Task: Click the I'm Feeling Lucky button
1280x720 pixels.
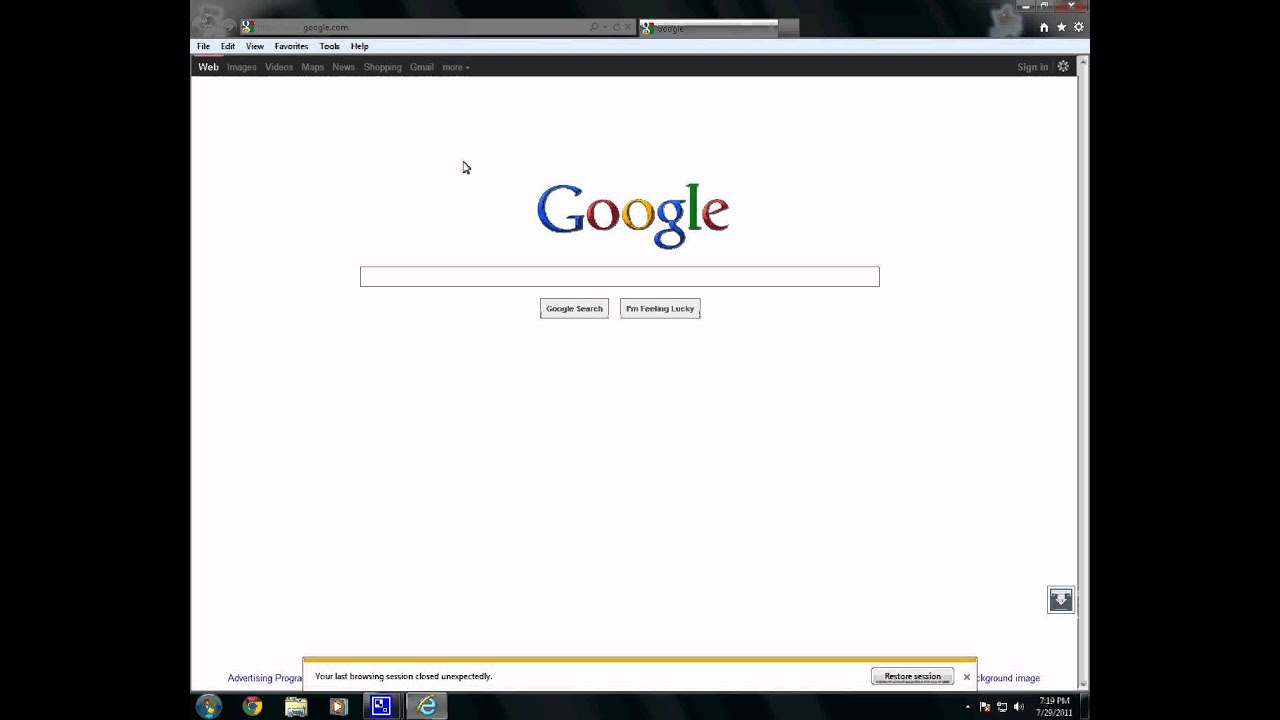Action: 660,309
